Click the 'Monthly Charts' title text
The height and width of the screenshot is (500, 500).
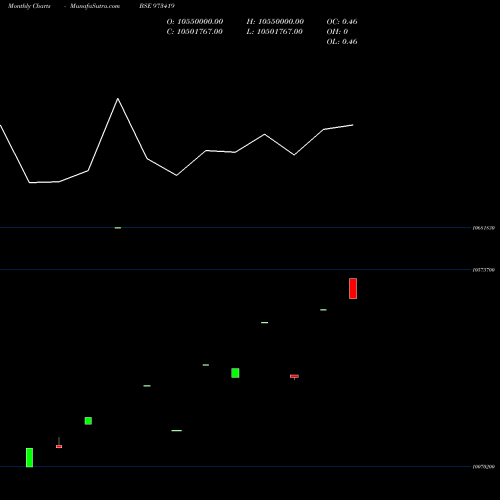pyautogui.click(x=29, y=6)
